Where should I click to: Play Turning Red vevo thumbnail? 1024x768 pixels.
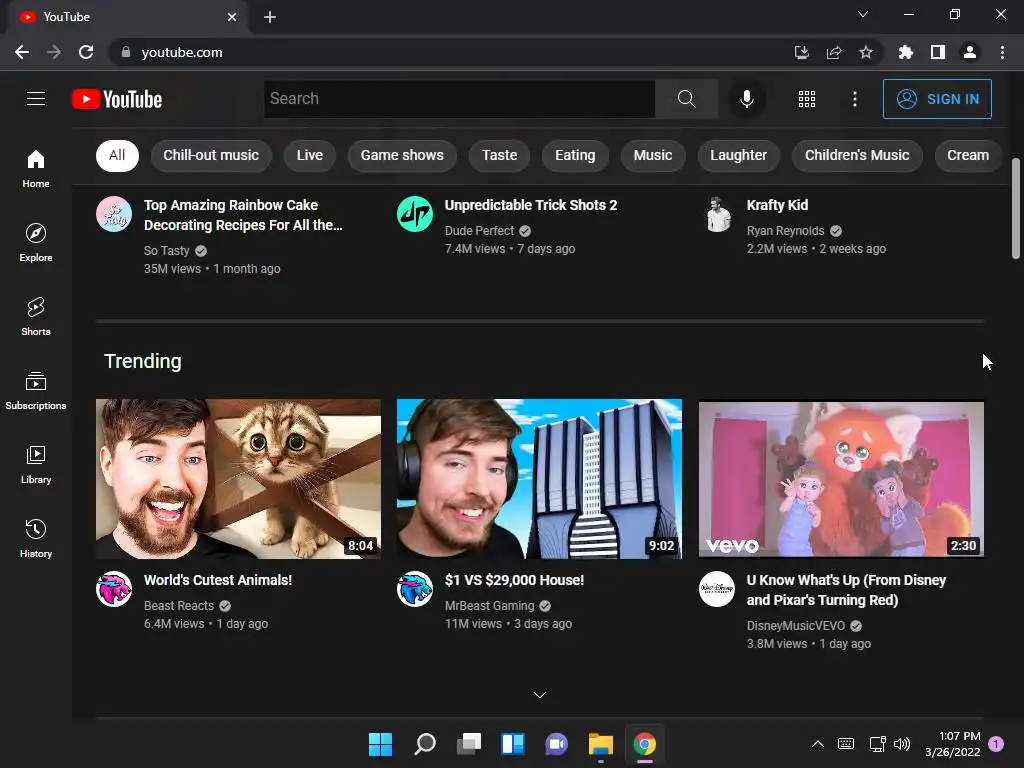pyautogui.click(x=841, y=479)
